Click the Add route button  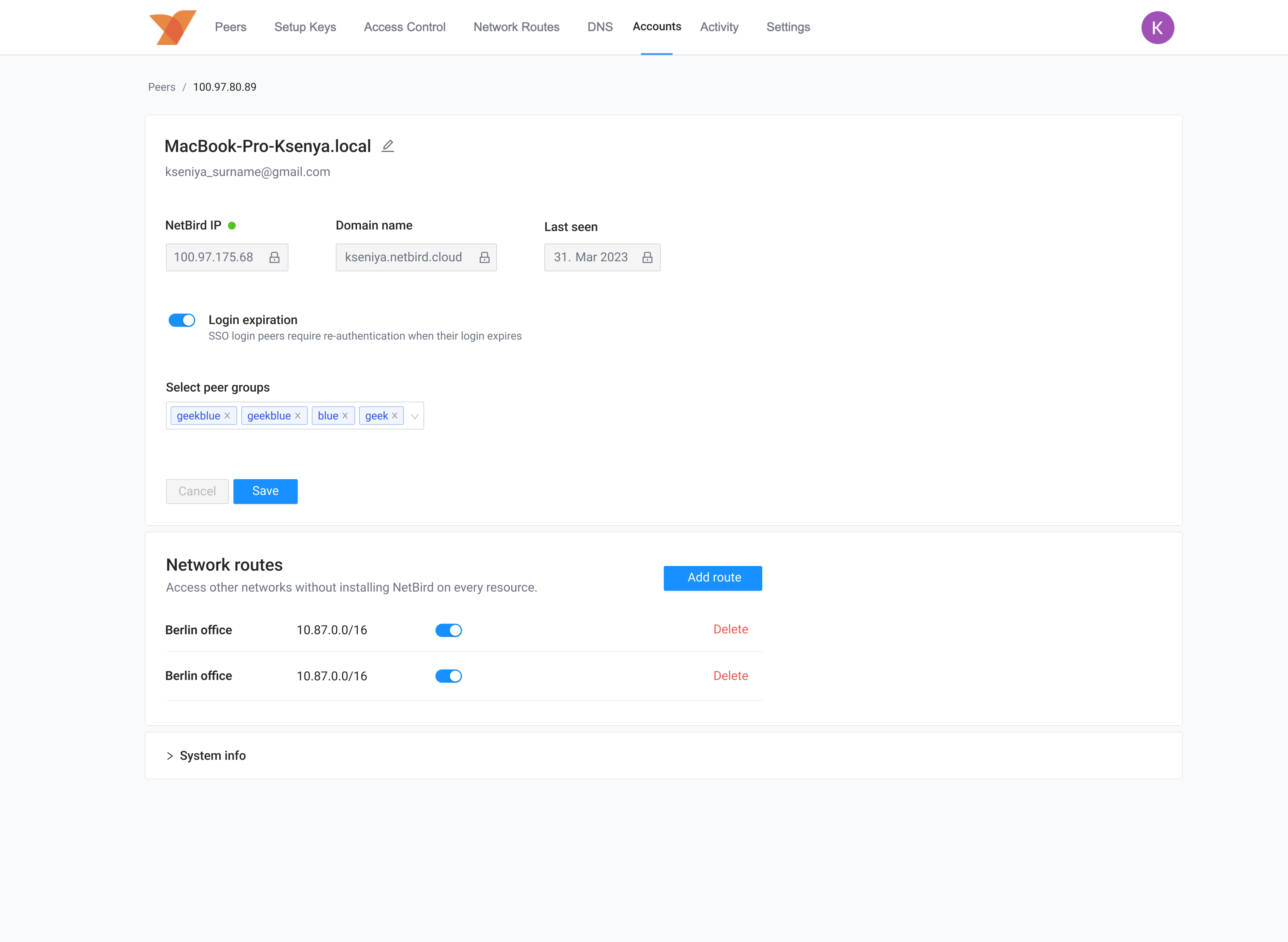pyautogui.click(x=712, y=578)
